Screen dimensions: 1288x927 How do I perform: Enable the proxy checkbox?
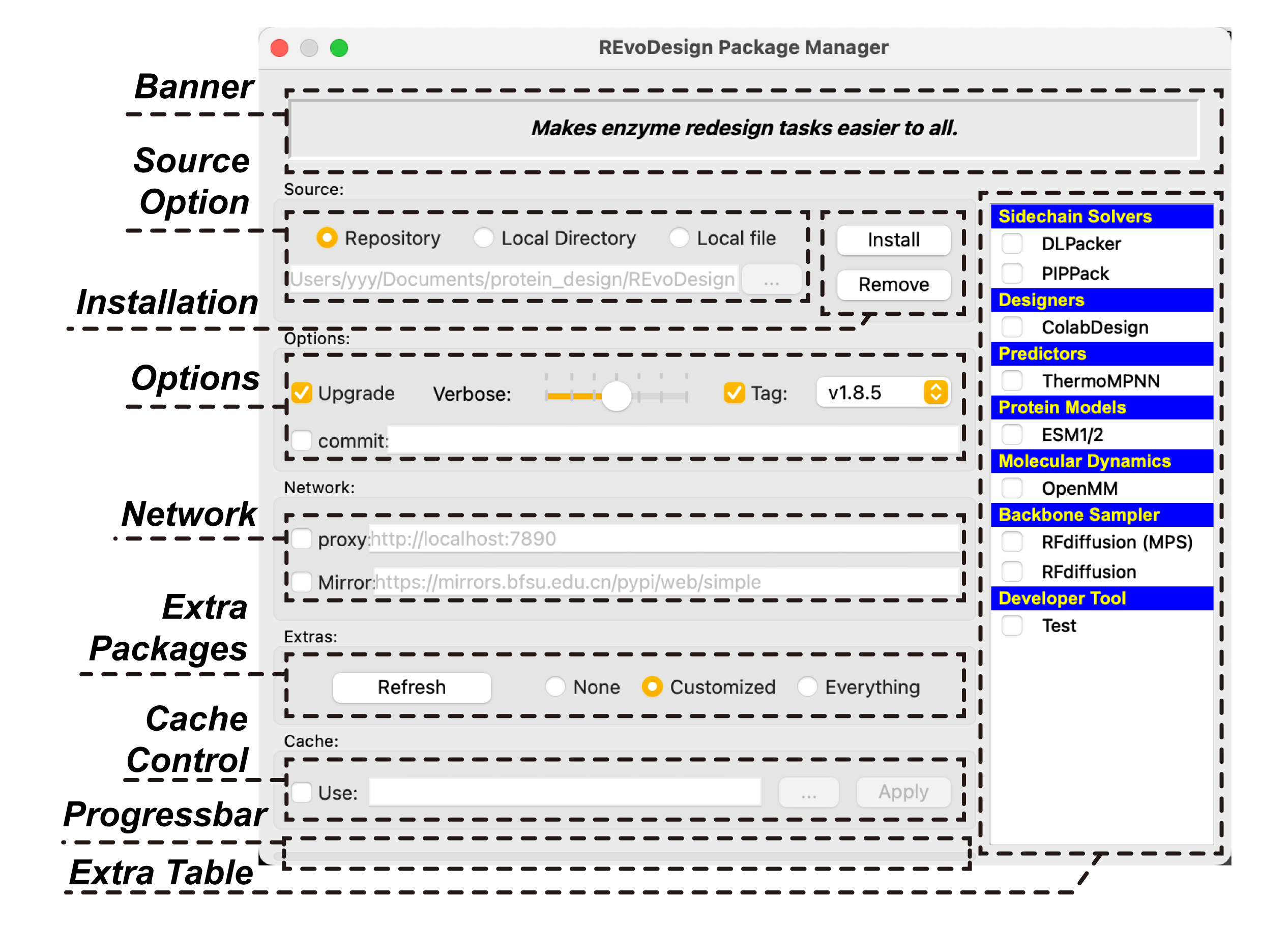(302, 539)
